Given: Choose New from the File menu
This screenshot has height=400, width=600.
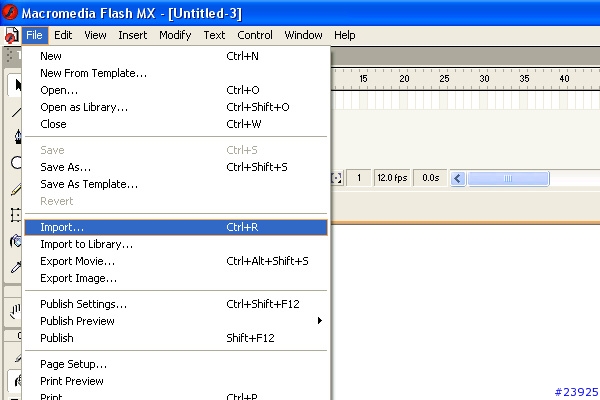Looking at the screenshot, I should pos(176,56).
